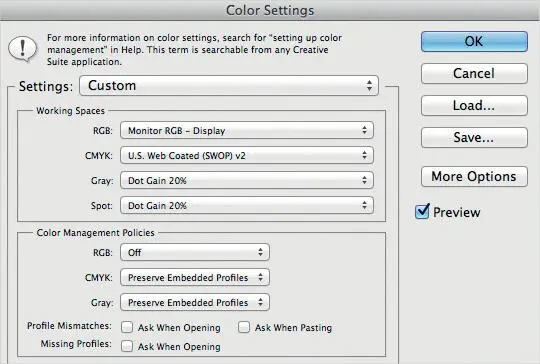Viewport: 540px width, 364px height.
Task: Open the CMYK working space dropdown
Action: [x=247, y=156]
